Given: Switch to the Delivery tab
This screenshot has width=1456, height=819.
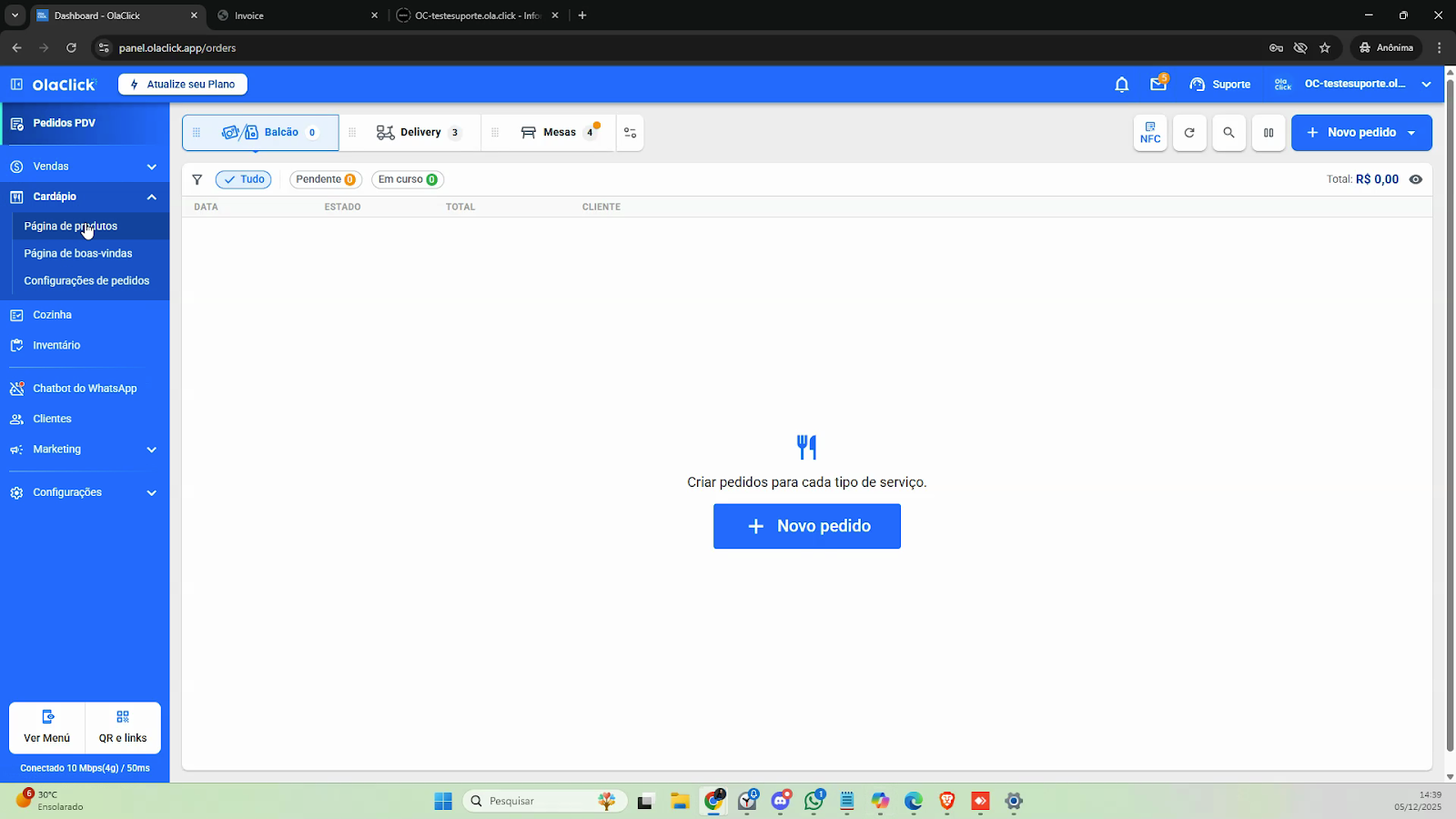Looking at the screenshot, I should (x=420, y=133).
